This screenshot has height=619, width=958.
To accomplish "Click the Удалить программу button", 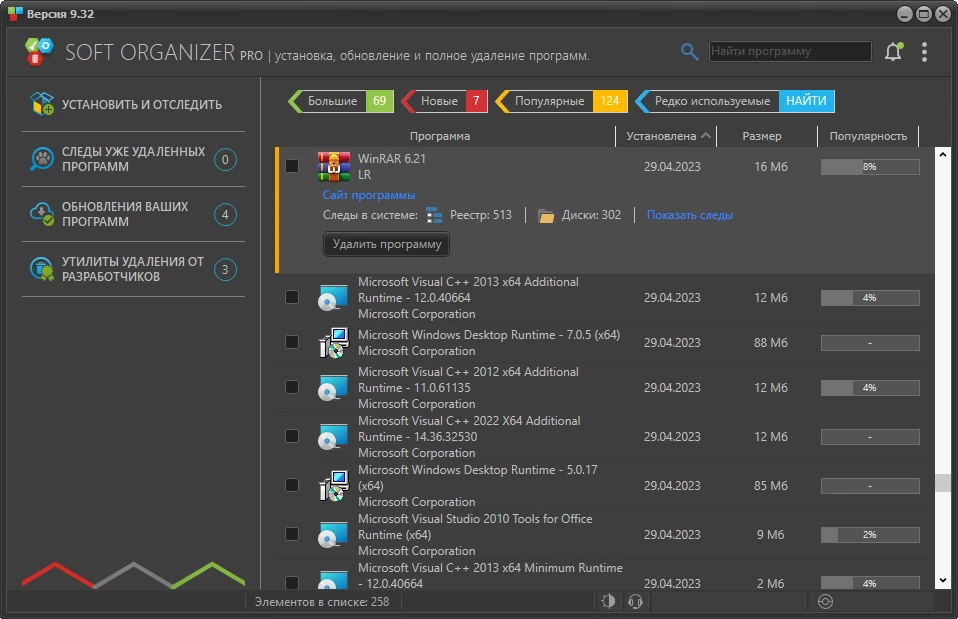I will 387,244.
